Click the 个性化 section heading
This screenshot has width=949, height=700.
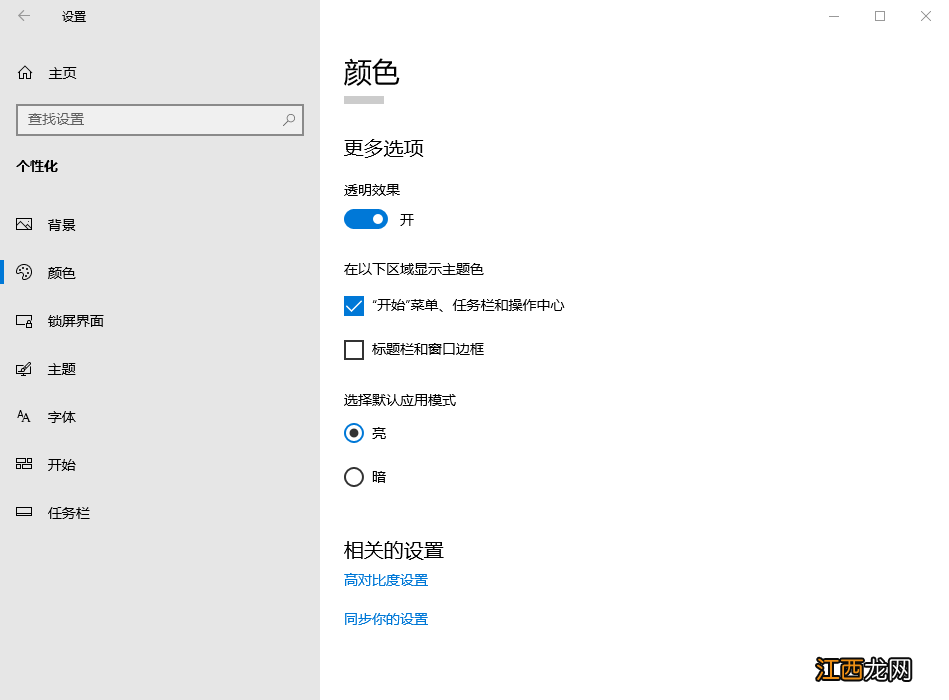(37, 166)
